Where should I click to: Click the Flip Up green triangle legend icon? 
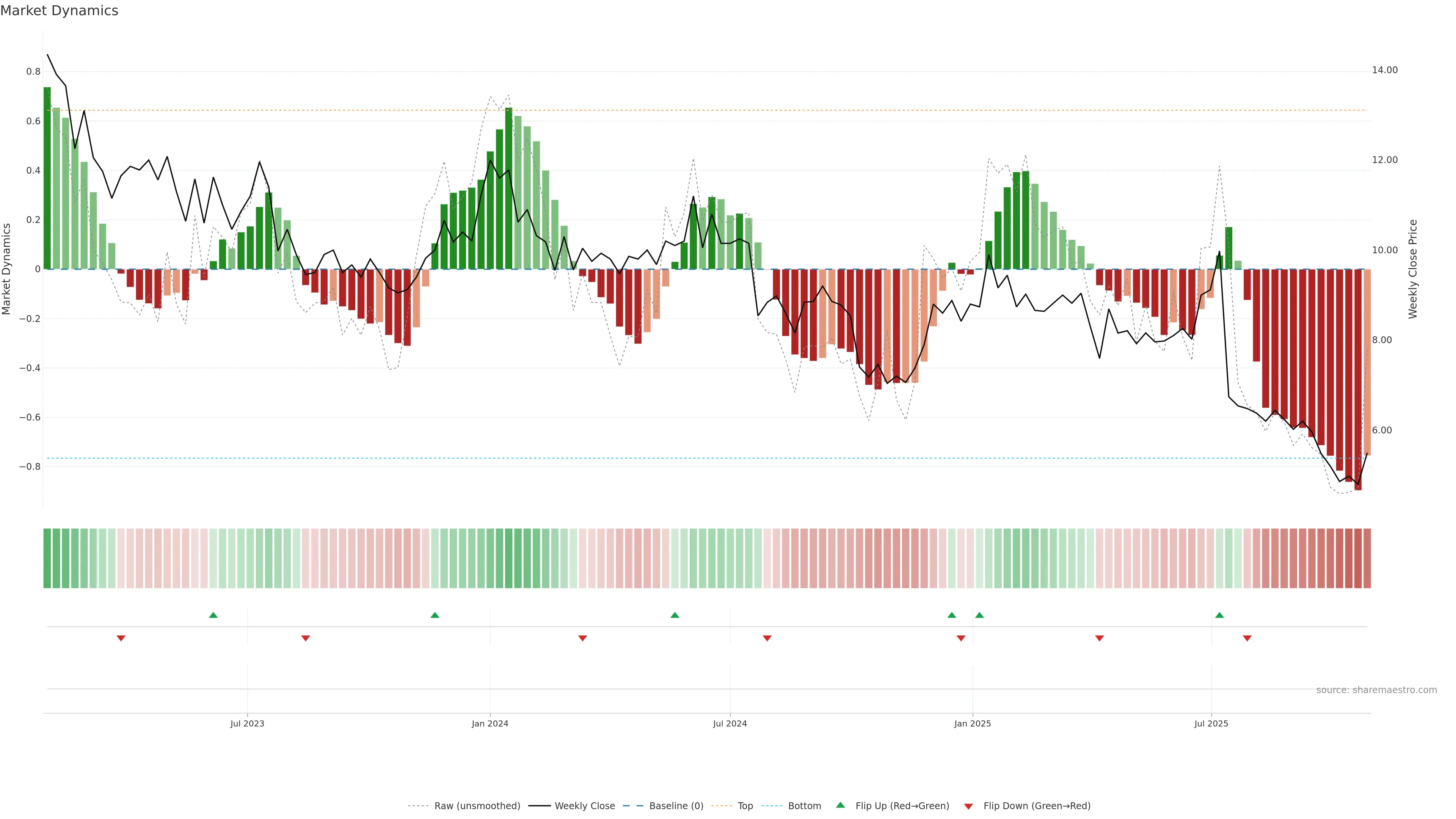click(x=841, y=805)
